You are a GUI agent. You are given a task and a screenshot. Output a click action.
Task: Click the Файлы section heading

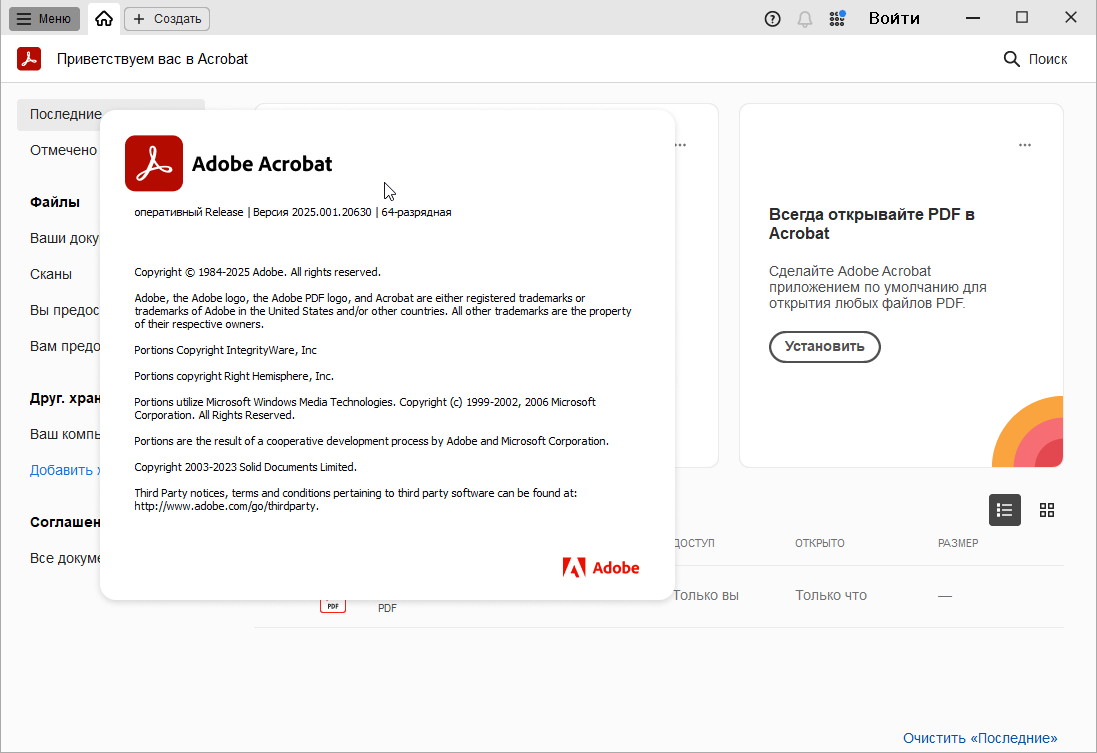pyautogui.click(x=55, y=202)
